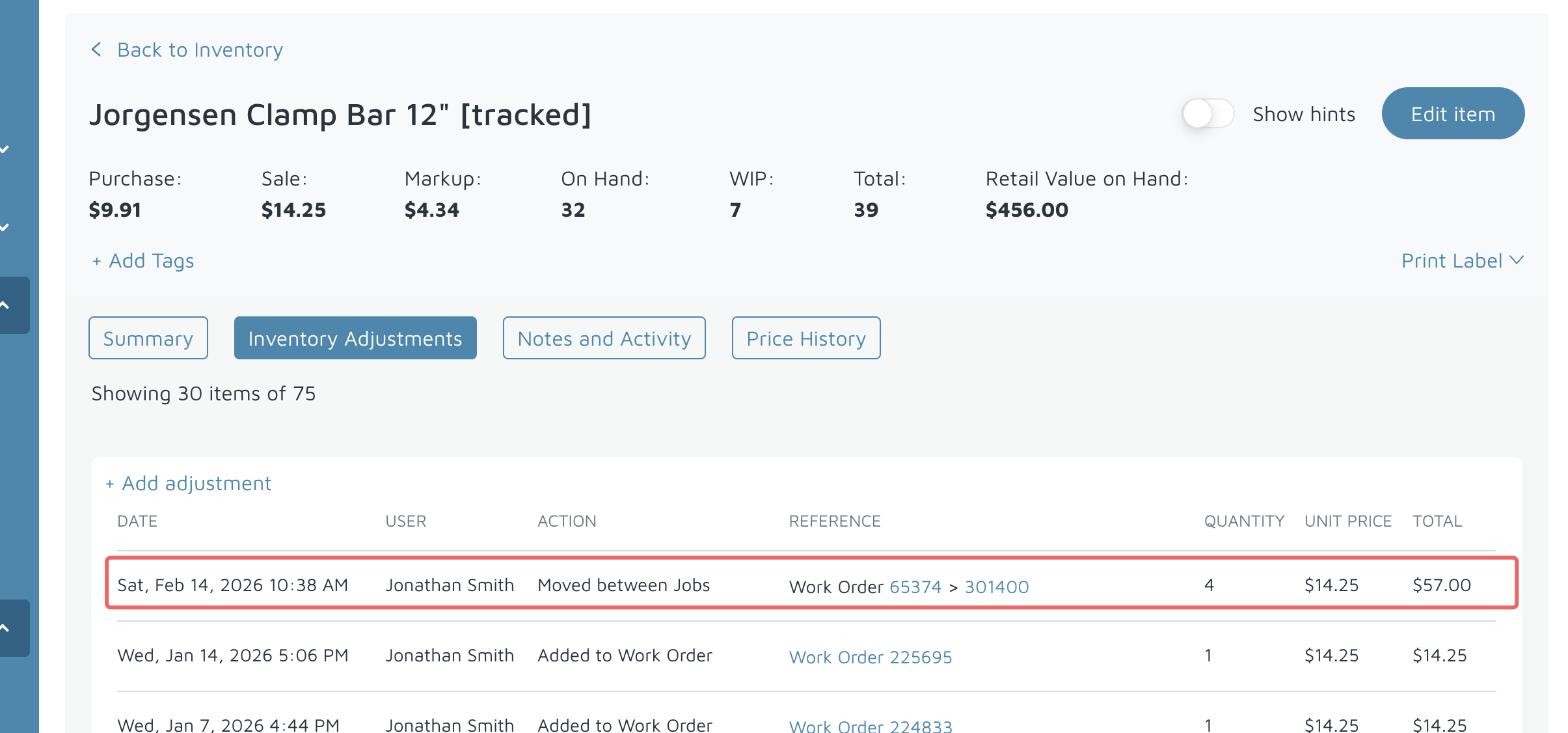Click the QUANTITY column header
This screenshot has width=1568, height=733.
click(1243, 521)
